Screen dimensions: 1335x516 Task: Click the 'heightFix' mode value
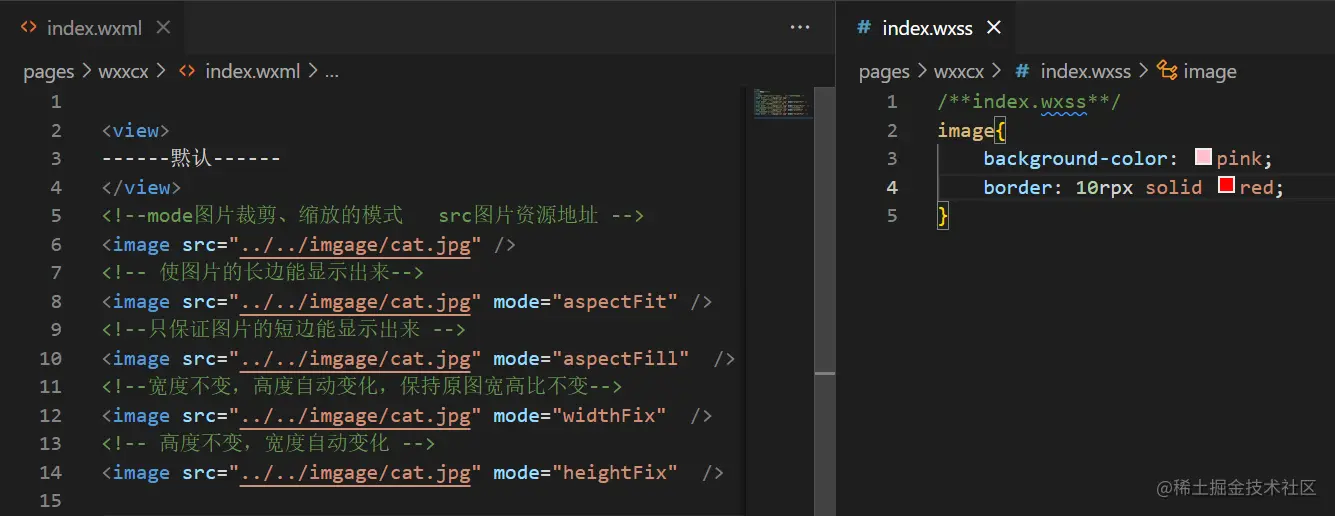[615, 472]
